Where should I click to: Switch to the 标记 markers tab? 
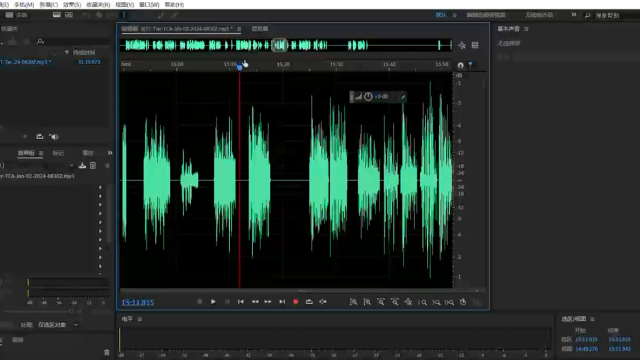(58, 153)
